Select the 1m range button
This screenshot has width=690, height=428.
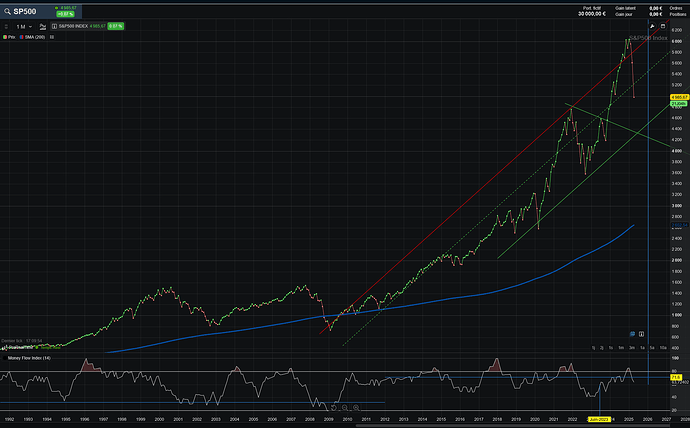coord(621,348)
